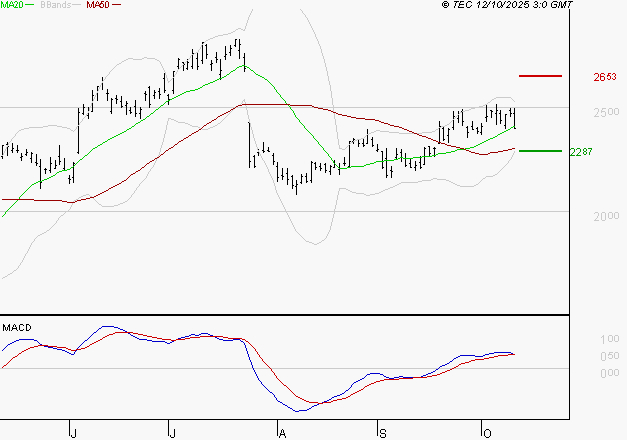Toggle the MA60 legend entry
This screenshot has height=440, width=627.
click(x=99, y=6)
